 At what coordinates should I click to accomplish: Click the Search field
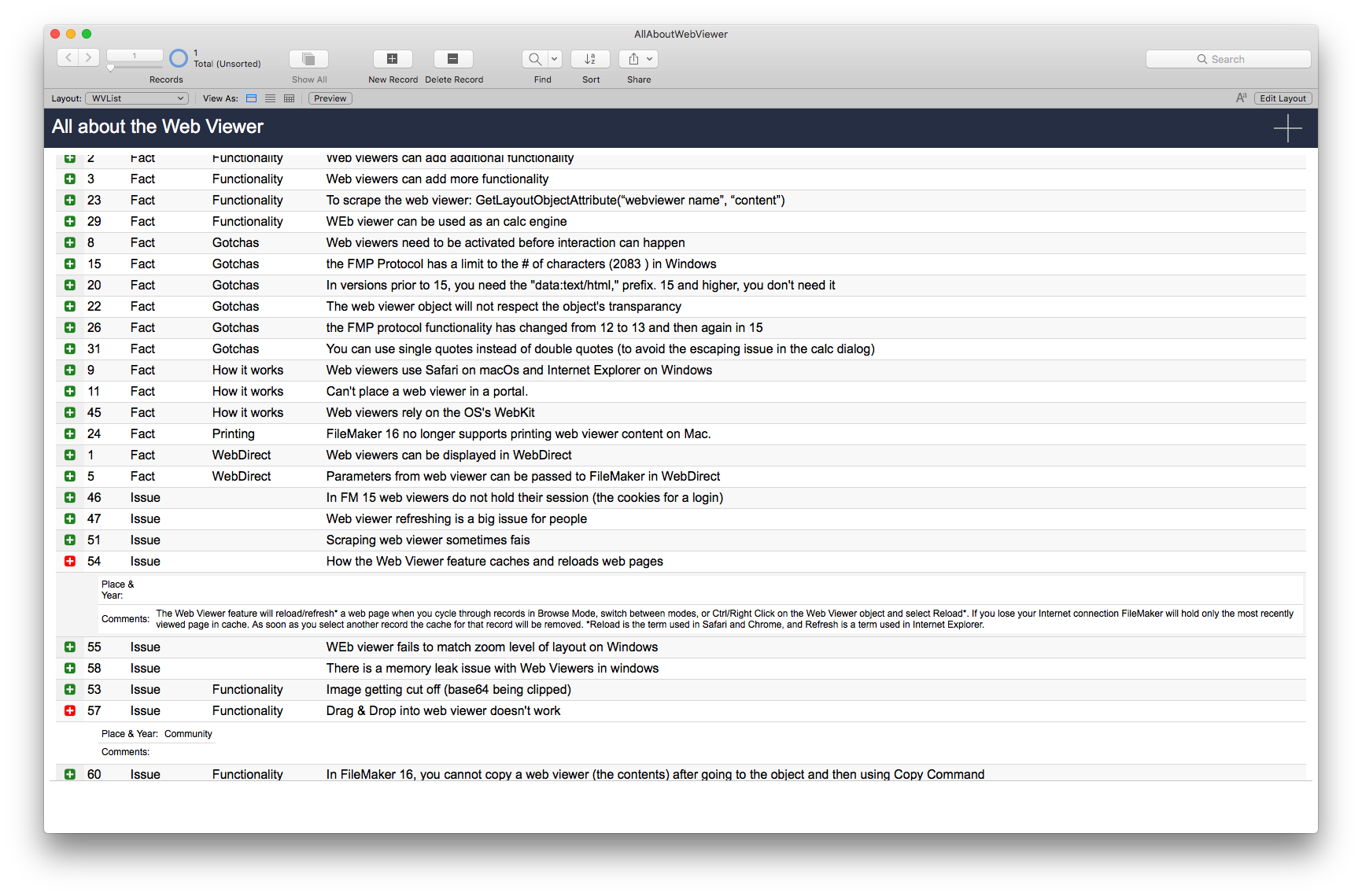tap(1228, 59)
